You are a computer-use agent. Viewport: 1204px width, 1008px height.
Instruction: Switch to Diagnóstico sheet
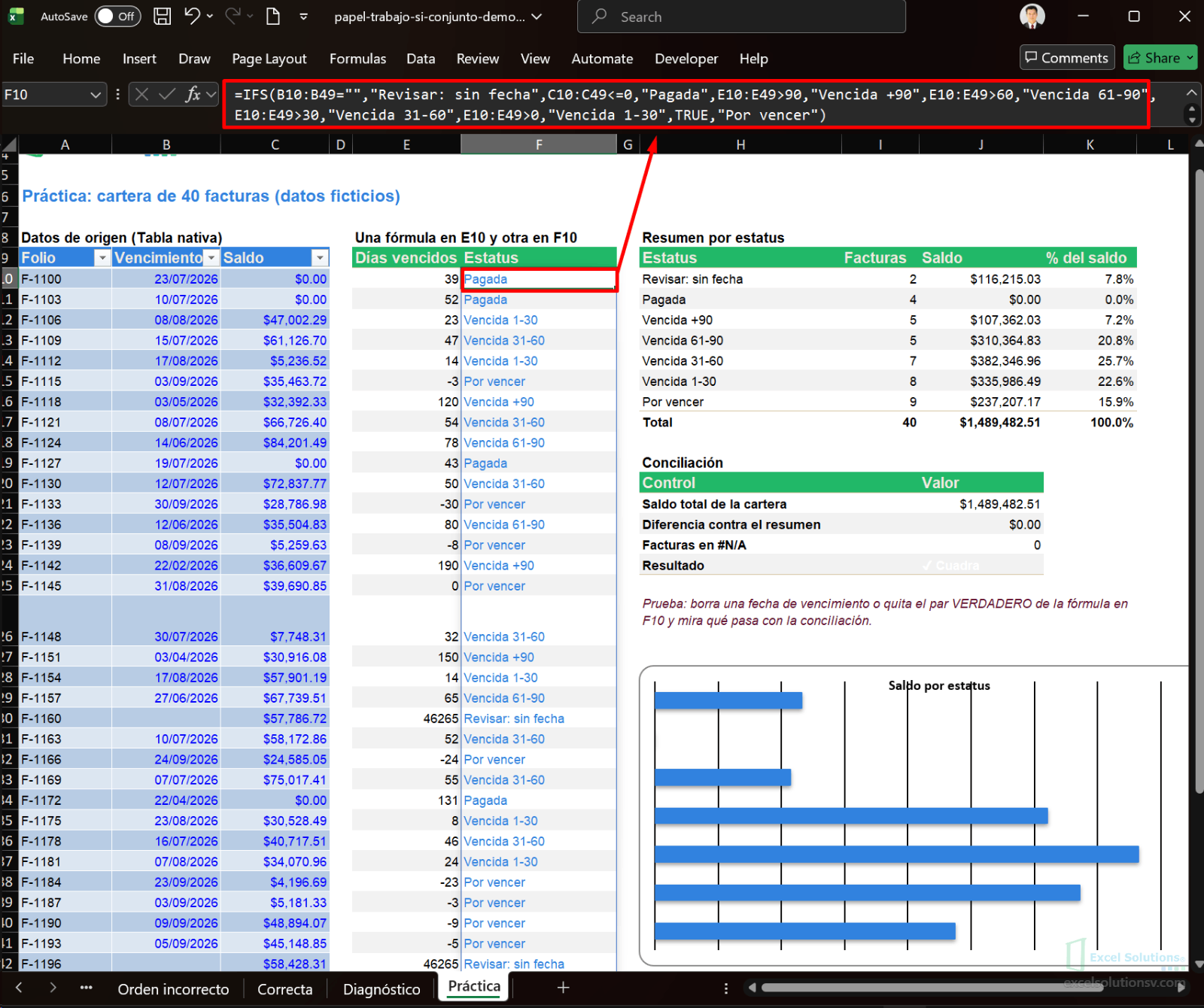(382, 989)
